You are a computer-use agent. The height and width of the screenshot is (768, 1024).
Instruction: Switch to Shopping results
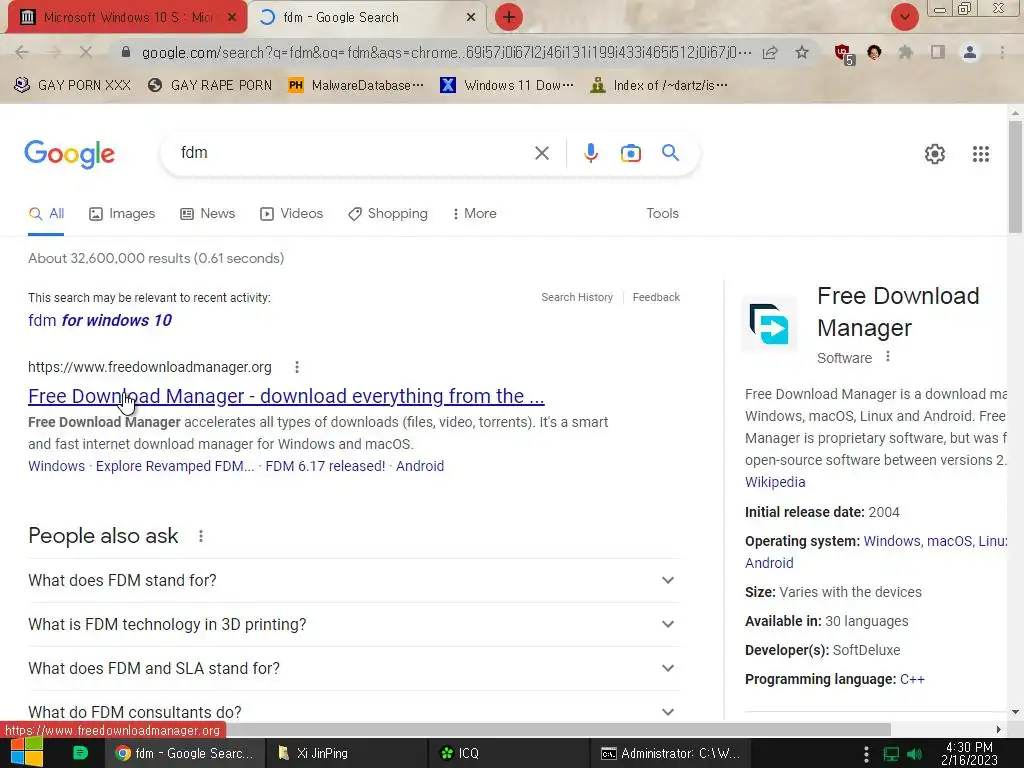click(x=388, y=214)
